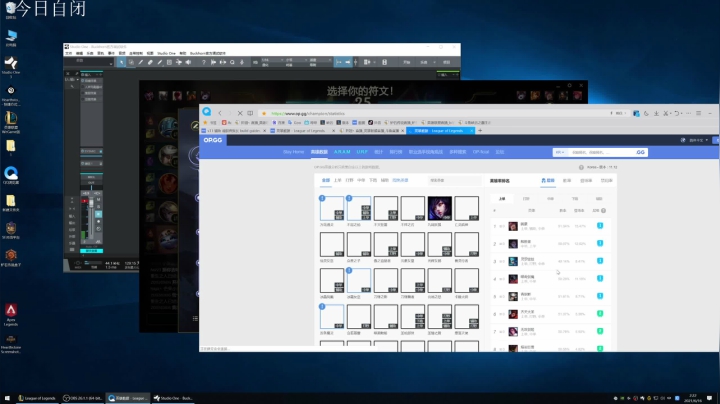
Task: Click the champion name search field
Action: [x=454, y=180]
